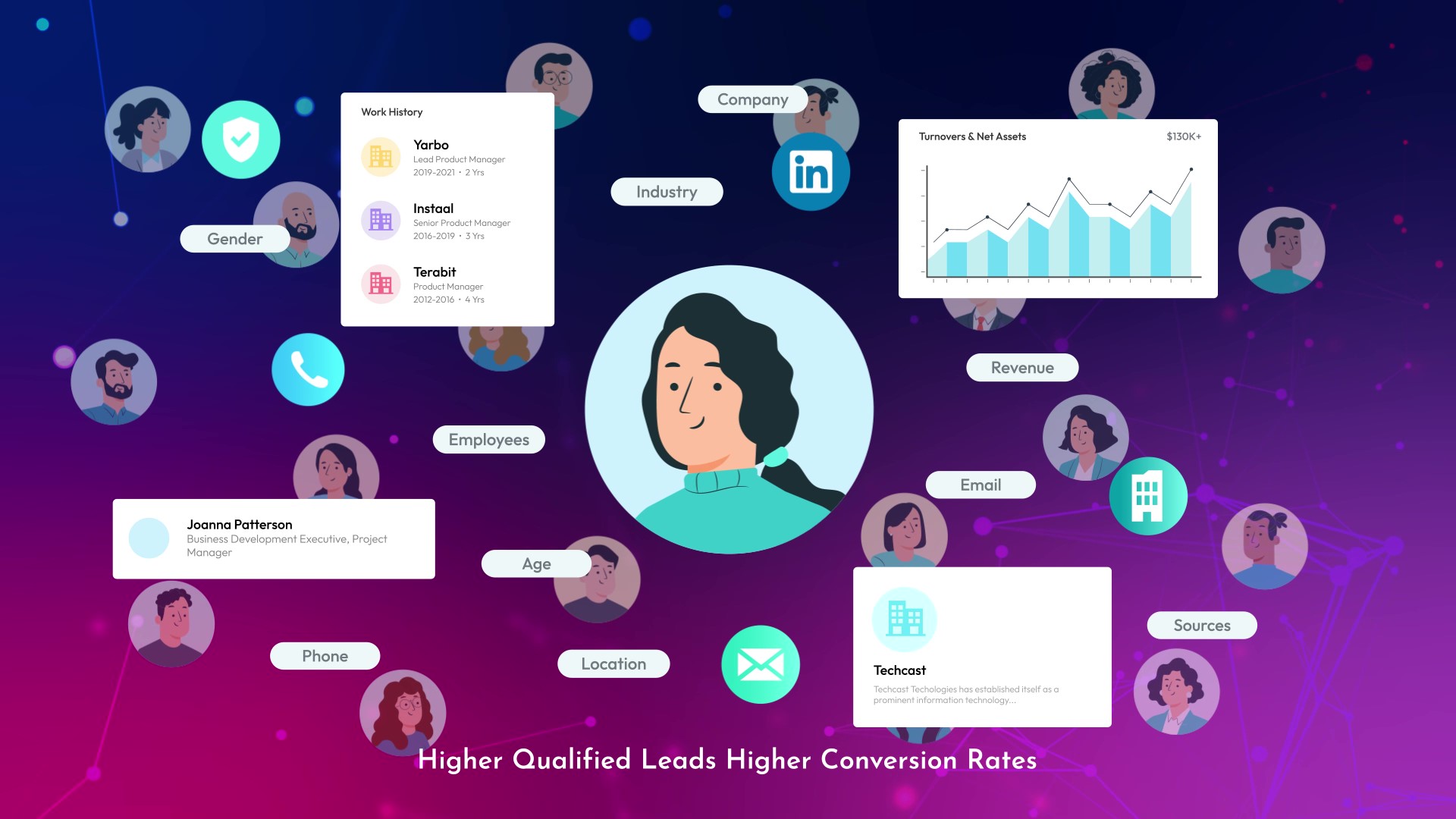The image size is (1456, 819).
Task: Toggle the Age filter label
Action: (x=536, y=563)
